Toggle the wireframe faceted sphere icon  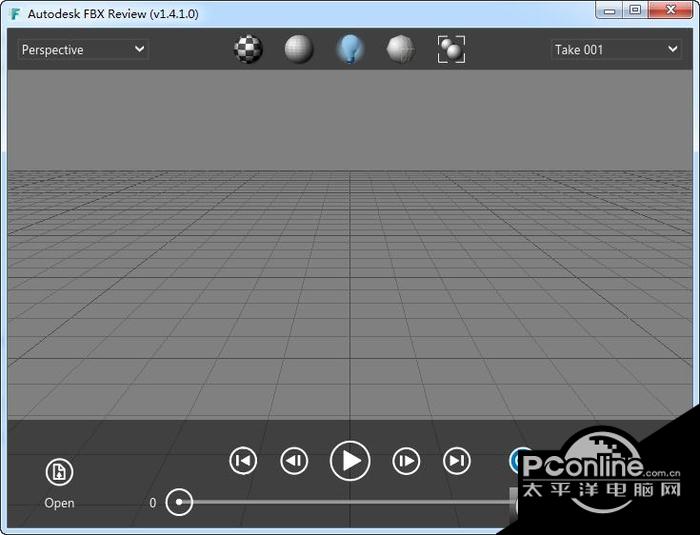coord(400,49)
